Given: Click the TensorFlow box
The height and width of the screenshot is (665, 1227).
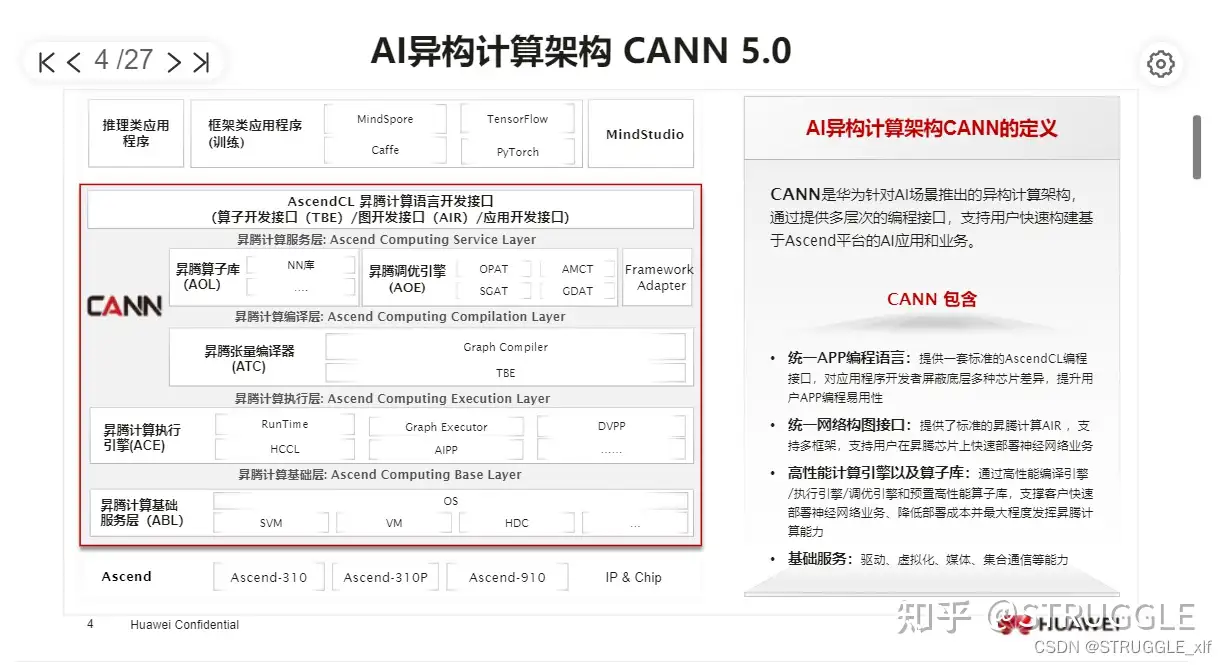Looking at the screenshot, I should (517, 119).
